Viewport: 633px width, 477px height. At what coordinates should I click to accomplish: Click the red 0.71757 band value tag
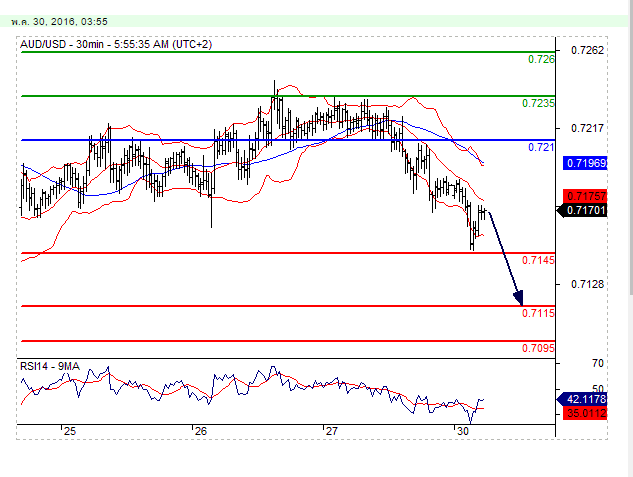[585, 197]
